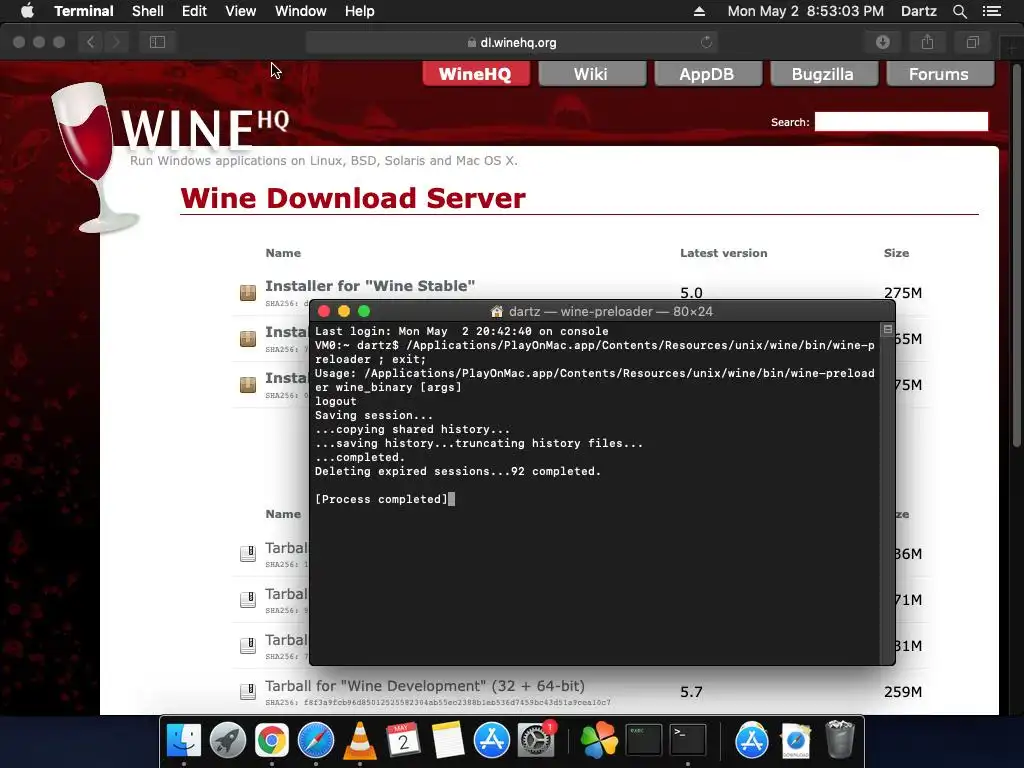Open the Terminal application menu

pos(84,11)
